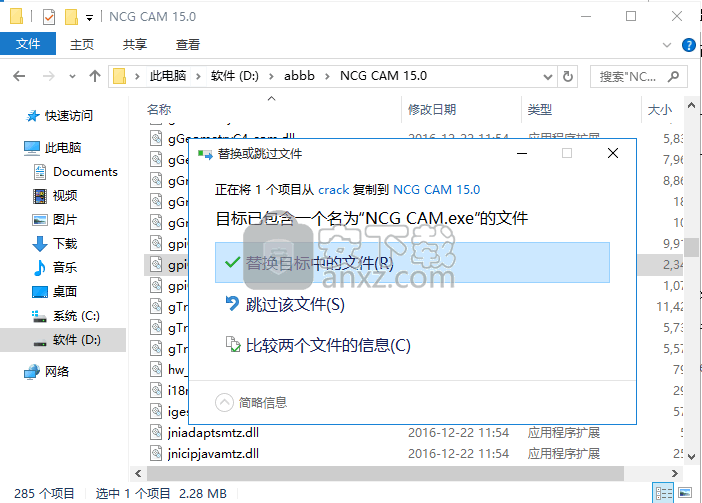
Task: Maximize the NCG CAM 15.0 Explorer window
Action: [x=631, y=17]
